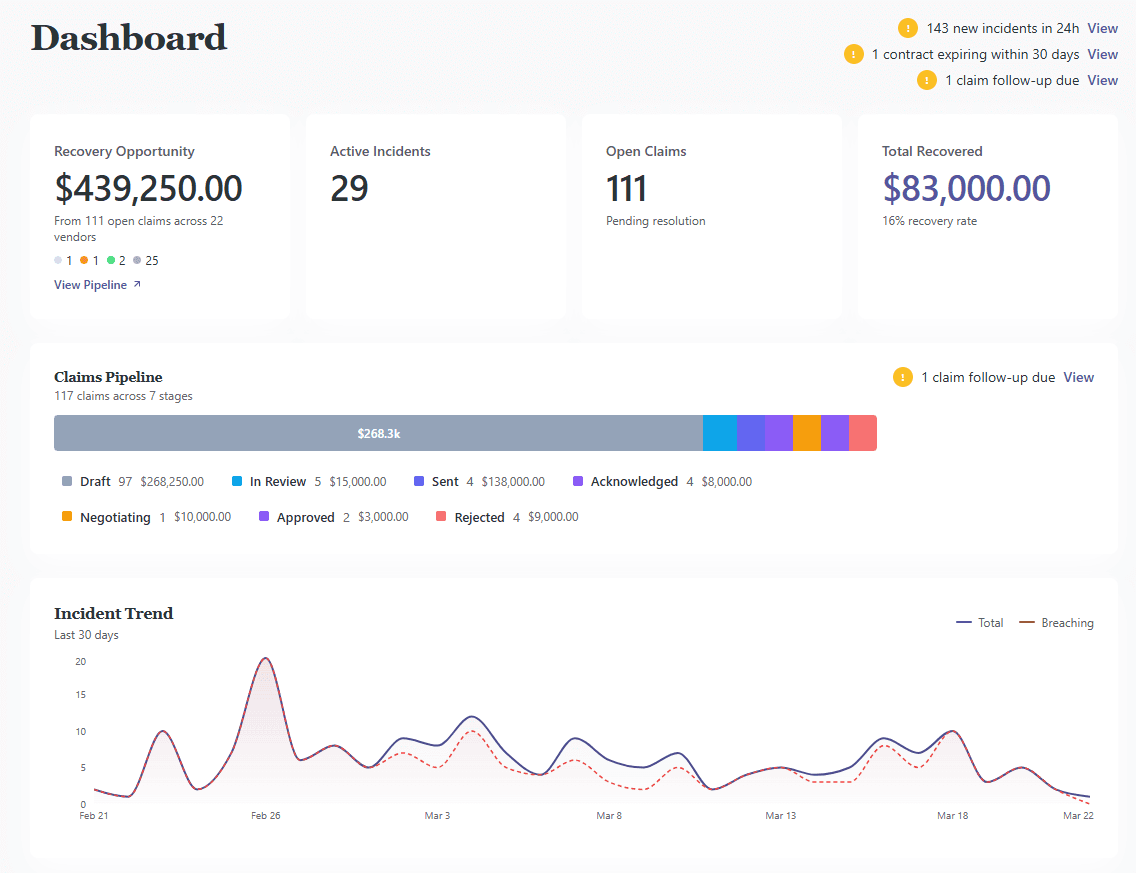Click View next to the claim follow-up alert
Screen dimensions: 1136x873
click(1102, 80)
